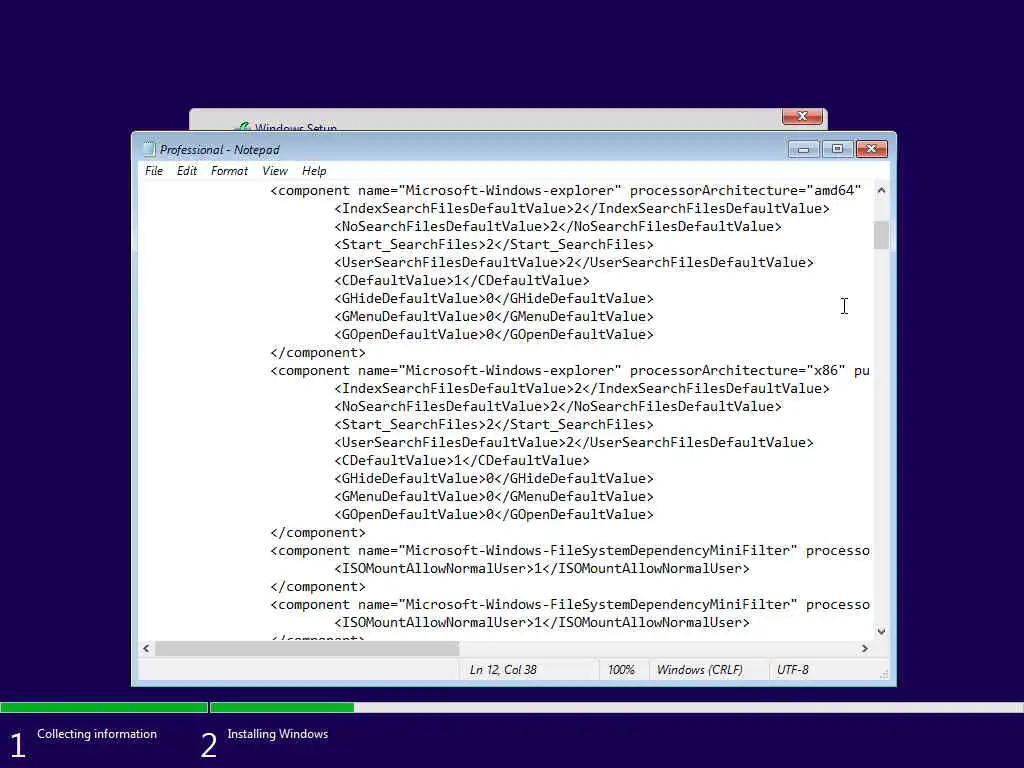Click the first IndexSearchFilesDefaultValue line

click(582, 209)
